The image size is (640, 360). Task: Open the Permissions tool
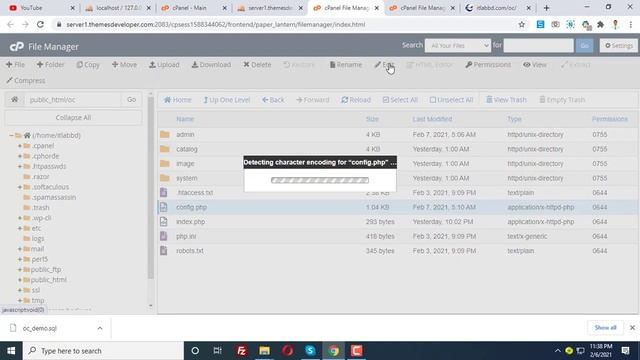pos(488,64)
